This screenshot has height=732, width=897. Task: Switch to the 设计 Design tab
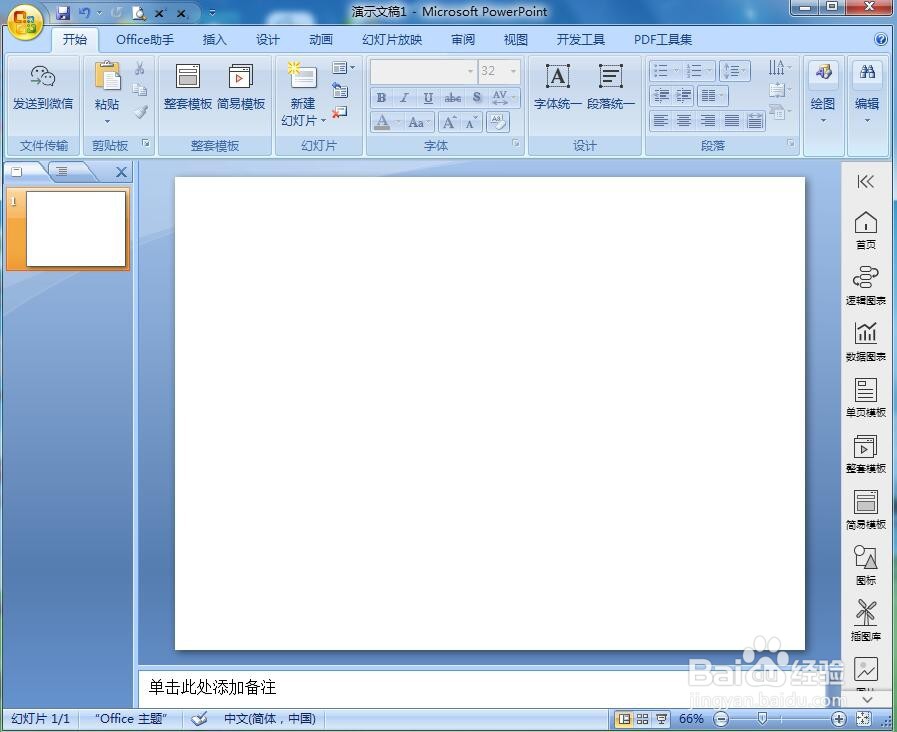point(268,39)
